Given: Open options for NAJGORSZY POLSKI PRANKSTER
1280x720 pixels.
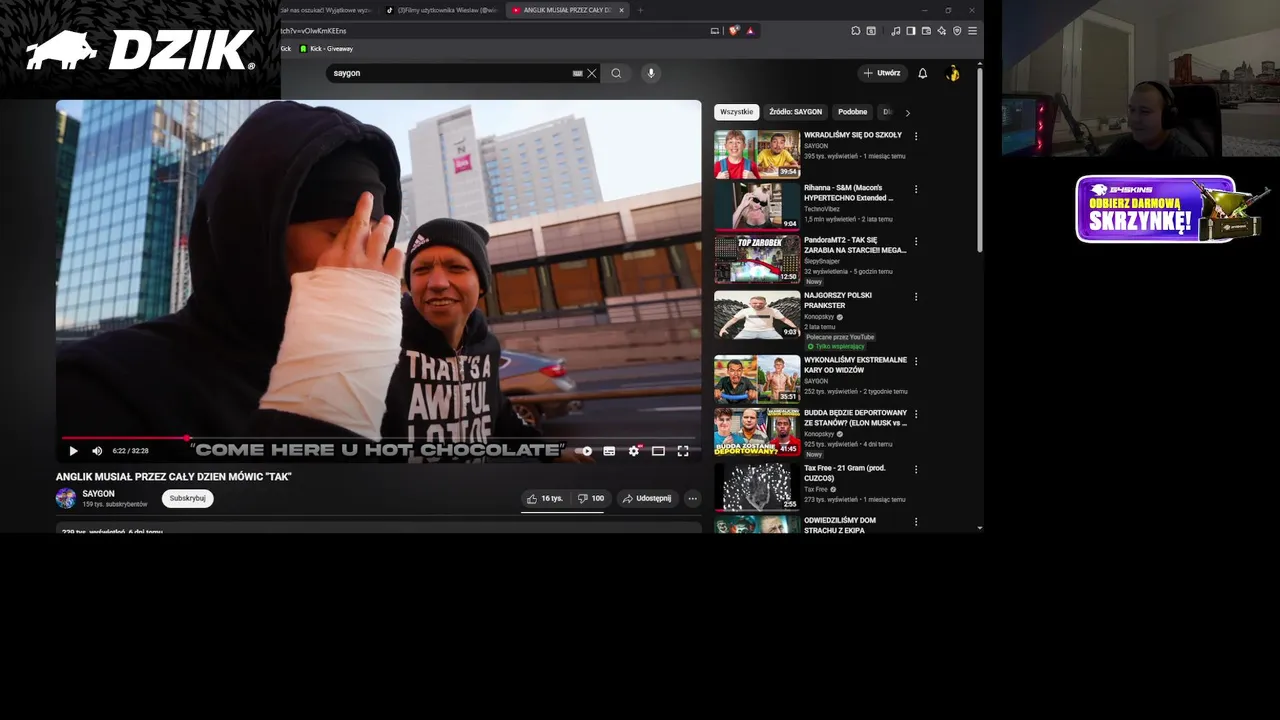Looking at the screenshot, I should [x=916, y=297].
